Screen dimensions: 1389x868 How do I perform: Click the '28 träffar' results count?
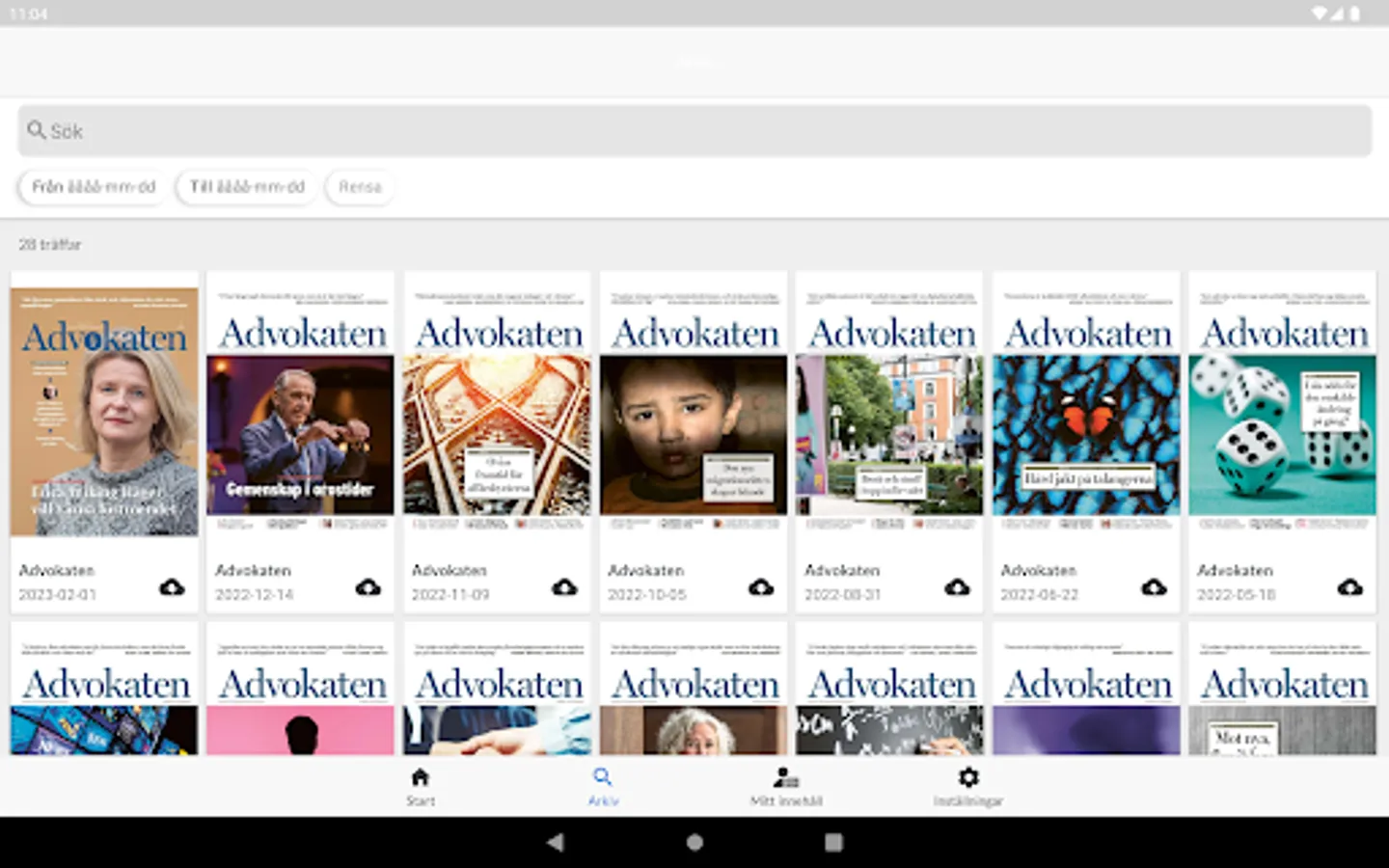pos(50,244)
